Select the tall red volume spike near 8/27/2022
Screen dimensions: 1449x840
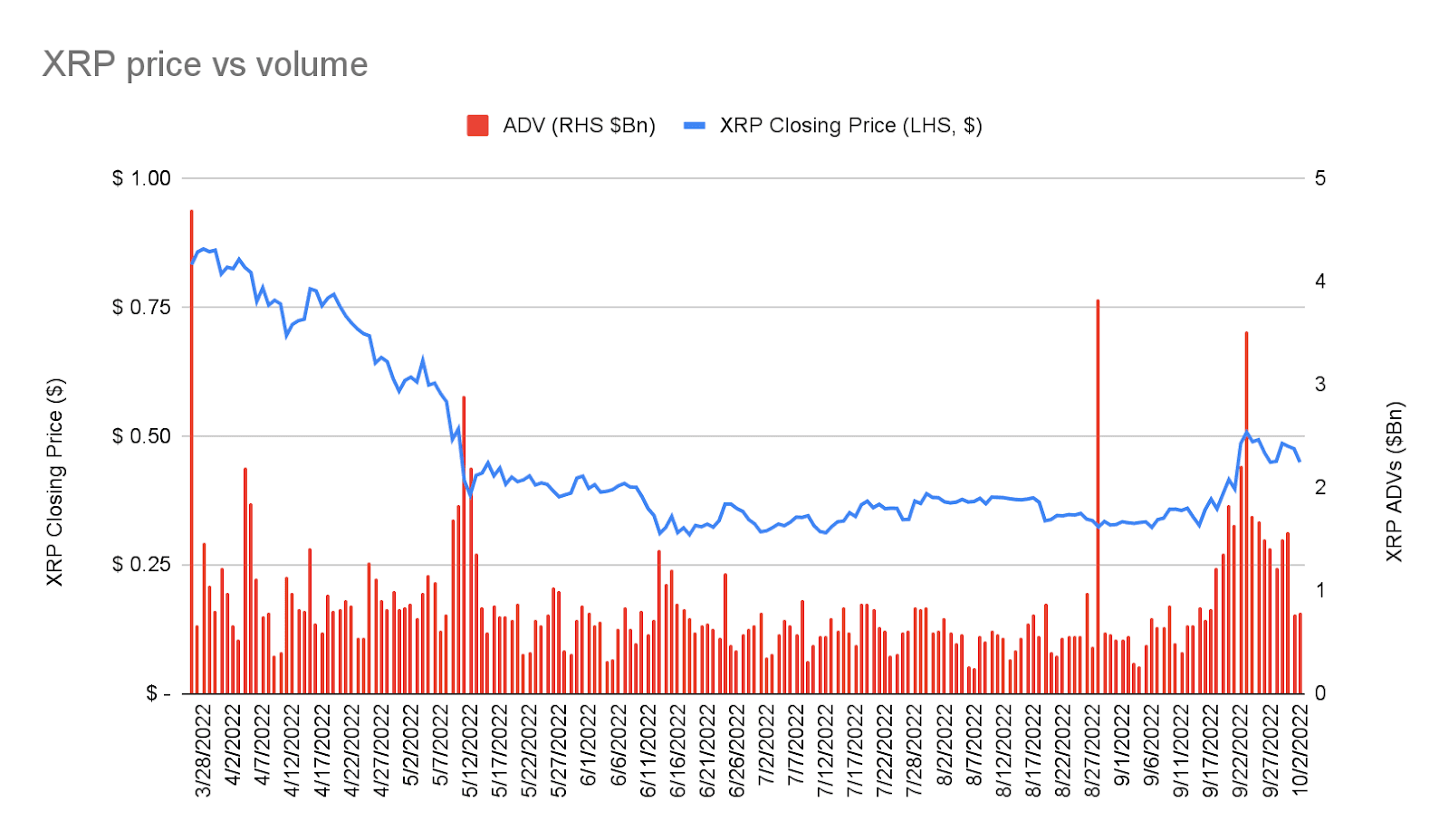point(1098,498)
